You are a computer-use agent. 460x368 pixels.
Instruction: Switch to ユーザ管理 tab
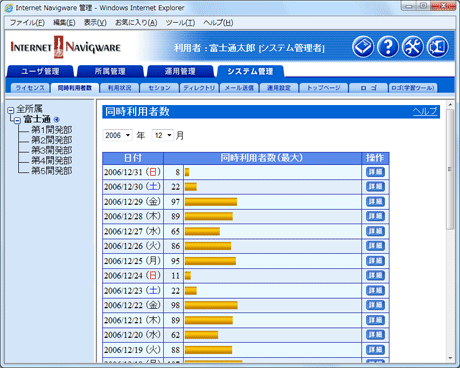tap(40, 71)
